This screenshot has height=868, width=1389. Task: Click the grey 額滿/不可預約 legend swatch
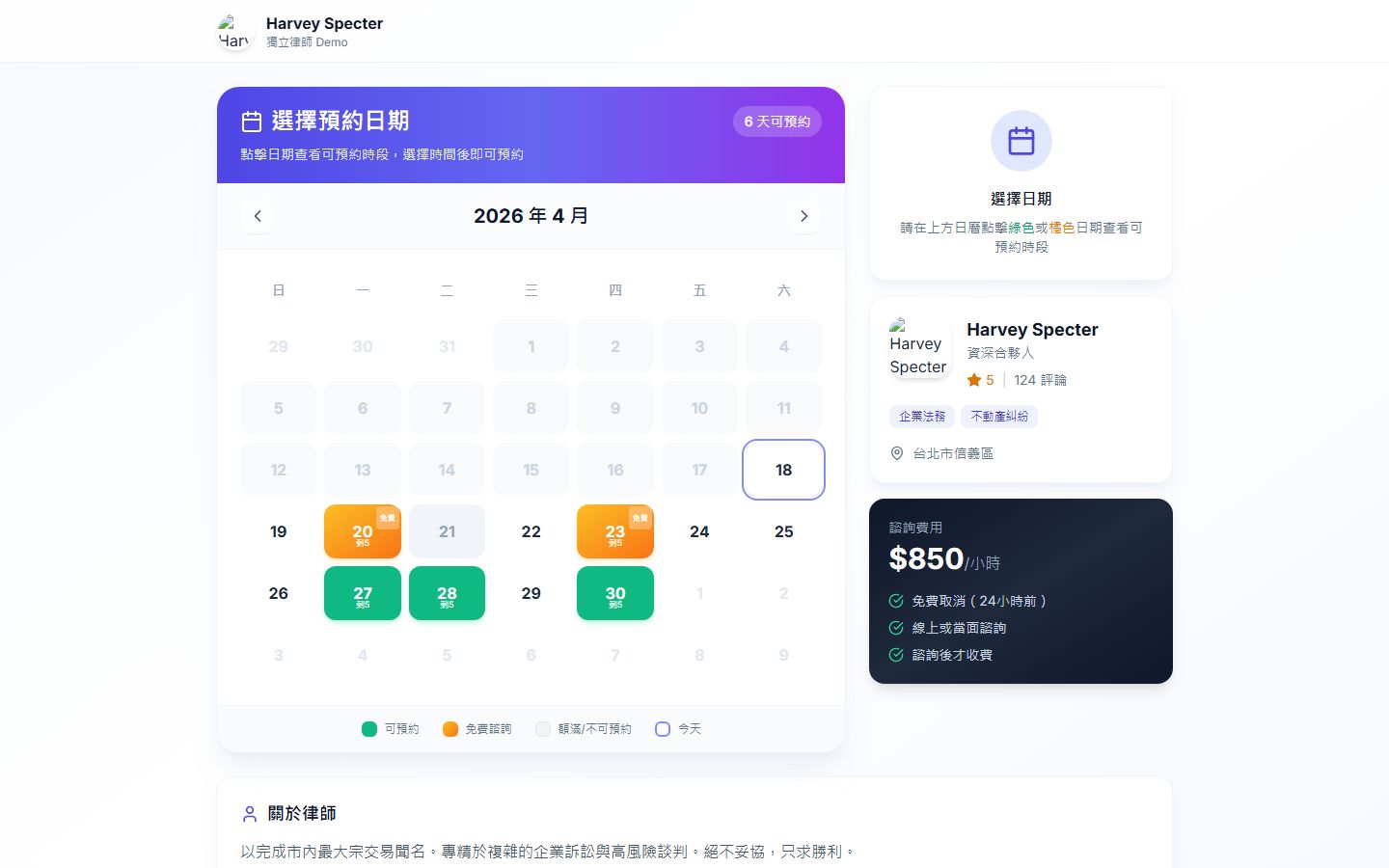point(543,729)
